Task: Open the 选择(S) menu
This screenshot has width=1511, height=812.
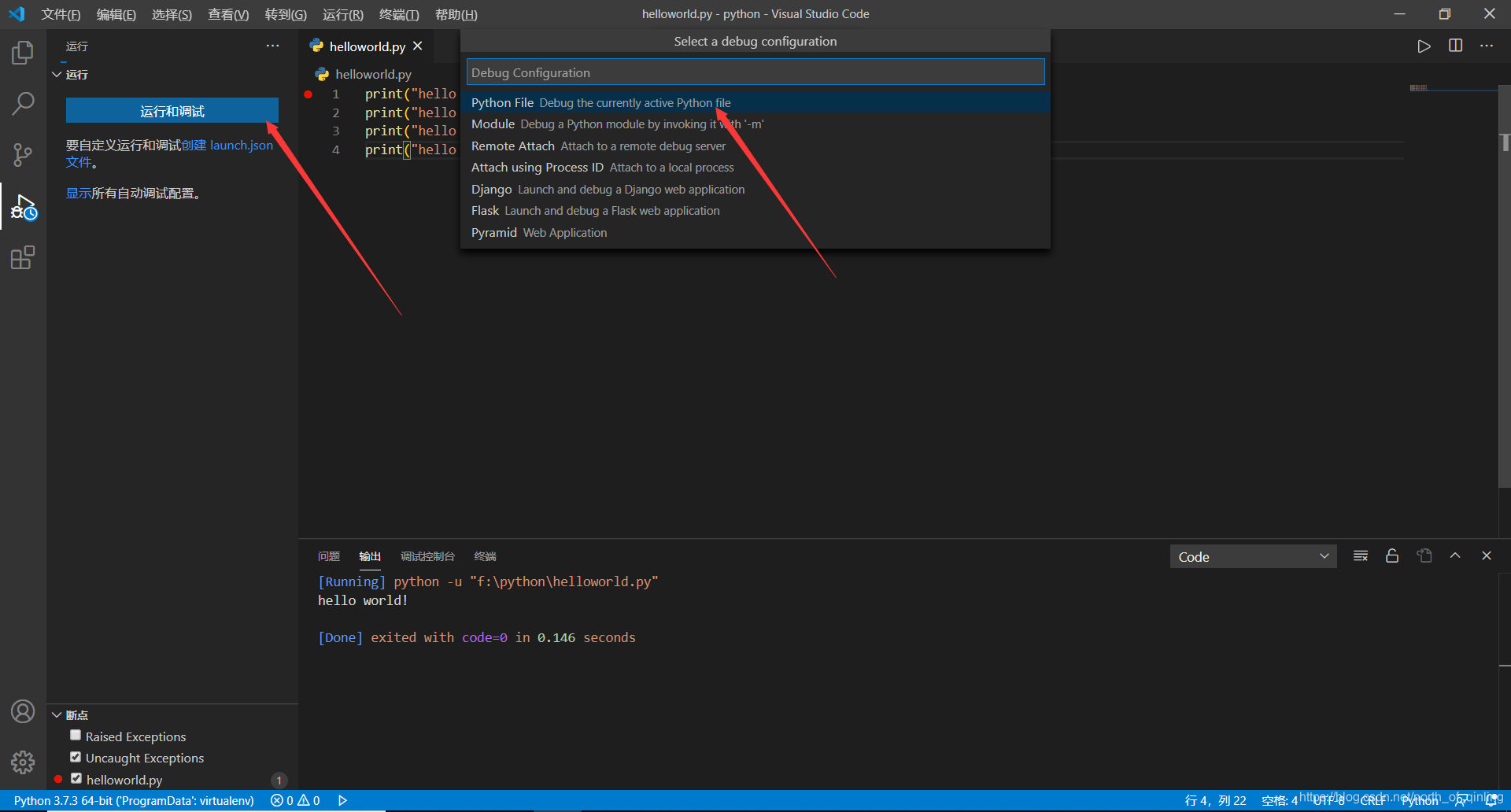Action: coord(172,14)
